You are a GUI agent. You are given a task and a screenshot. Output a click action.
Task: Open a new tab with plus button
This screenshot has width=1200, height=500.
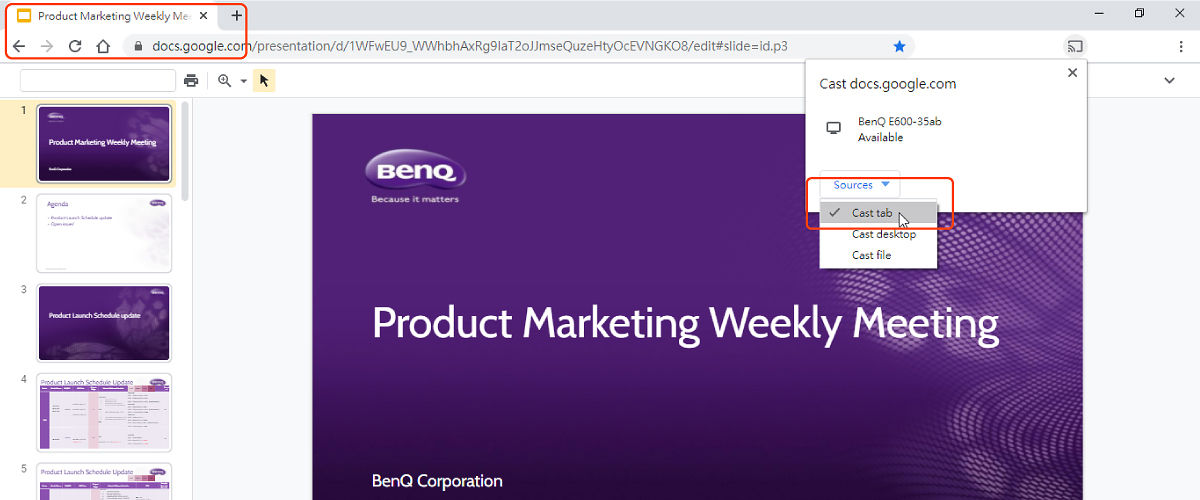[236, 16]
